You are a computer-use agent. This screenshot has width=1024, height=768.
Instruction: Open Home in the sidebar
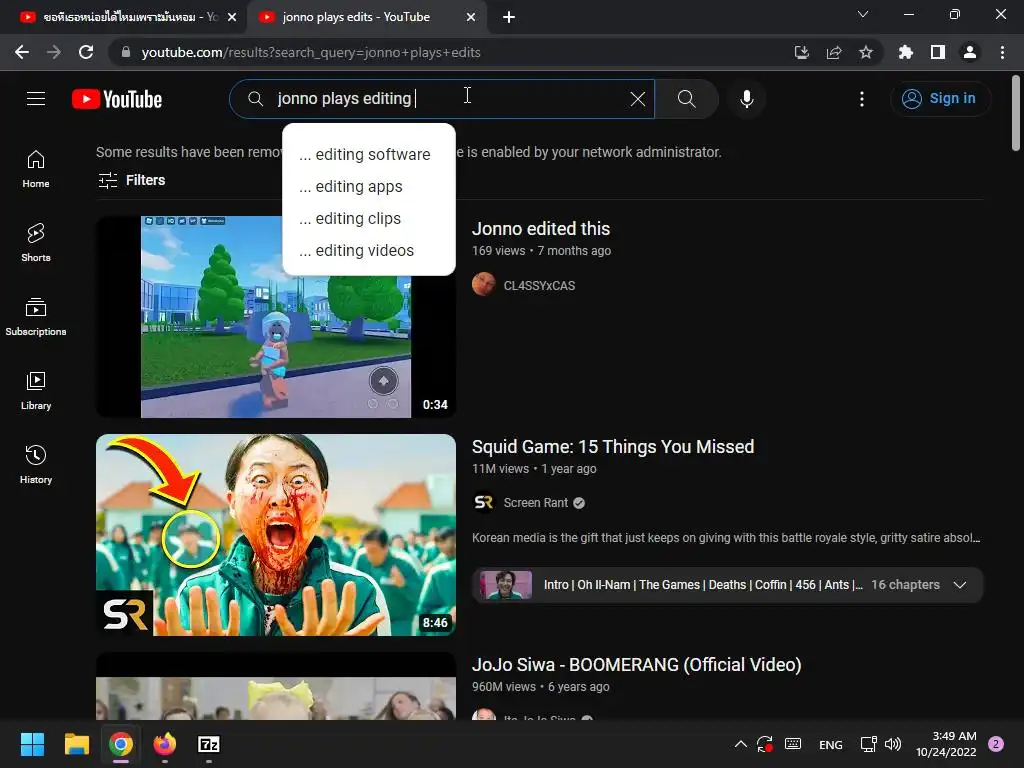pos(36,169)
